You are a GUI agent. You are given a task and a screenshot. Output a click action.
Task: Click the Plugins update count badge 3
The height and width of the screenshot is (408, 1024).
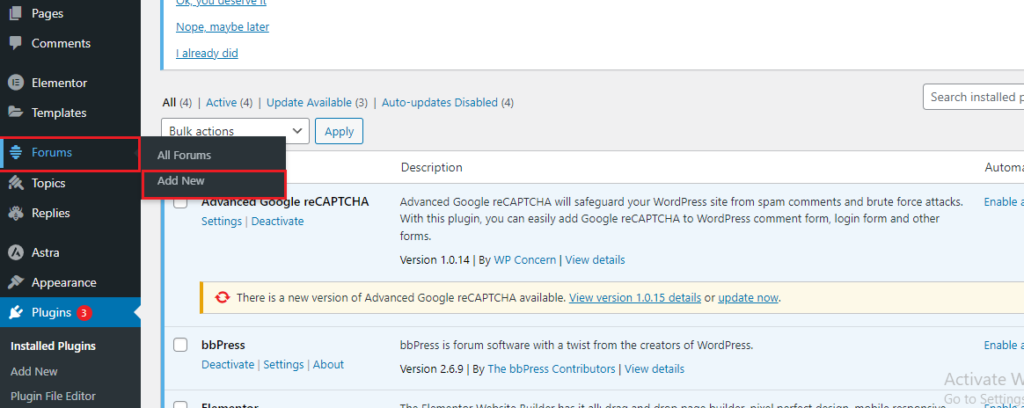[x=84, y=313]
